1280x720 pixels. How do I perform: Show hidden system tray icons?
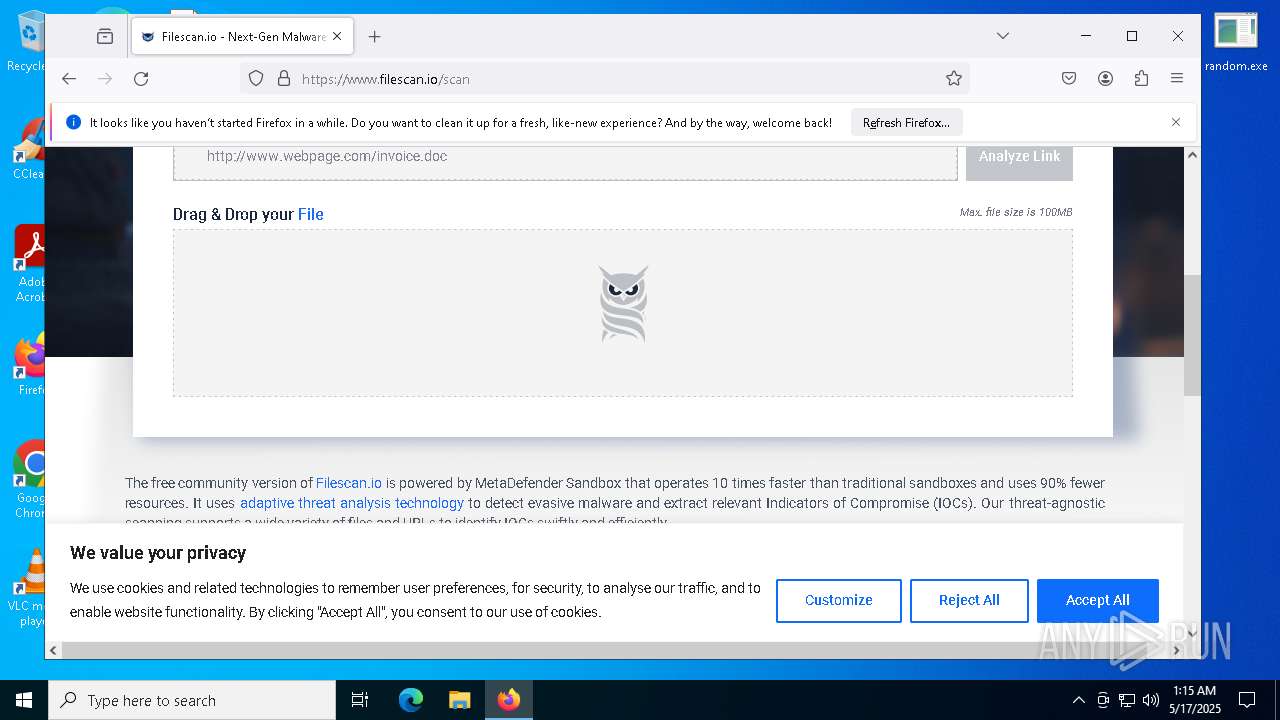pos(1078,700)
